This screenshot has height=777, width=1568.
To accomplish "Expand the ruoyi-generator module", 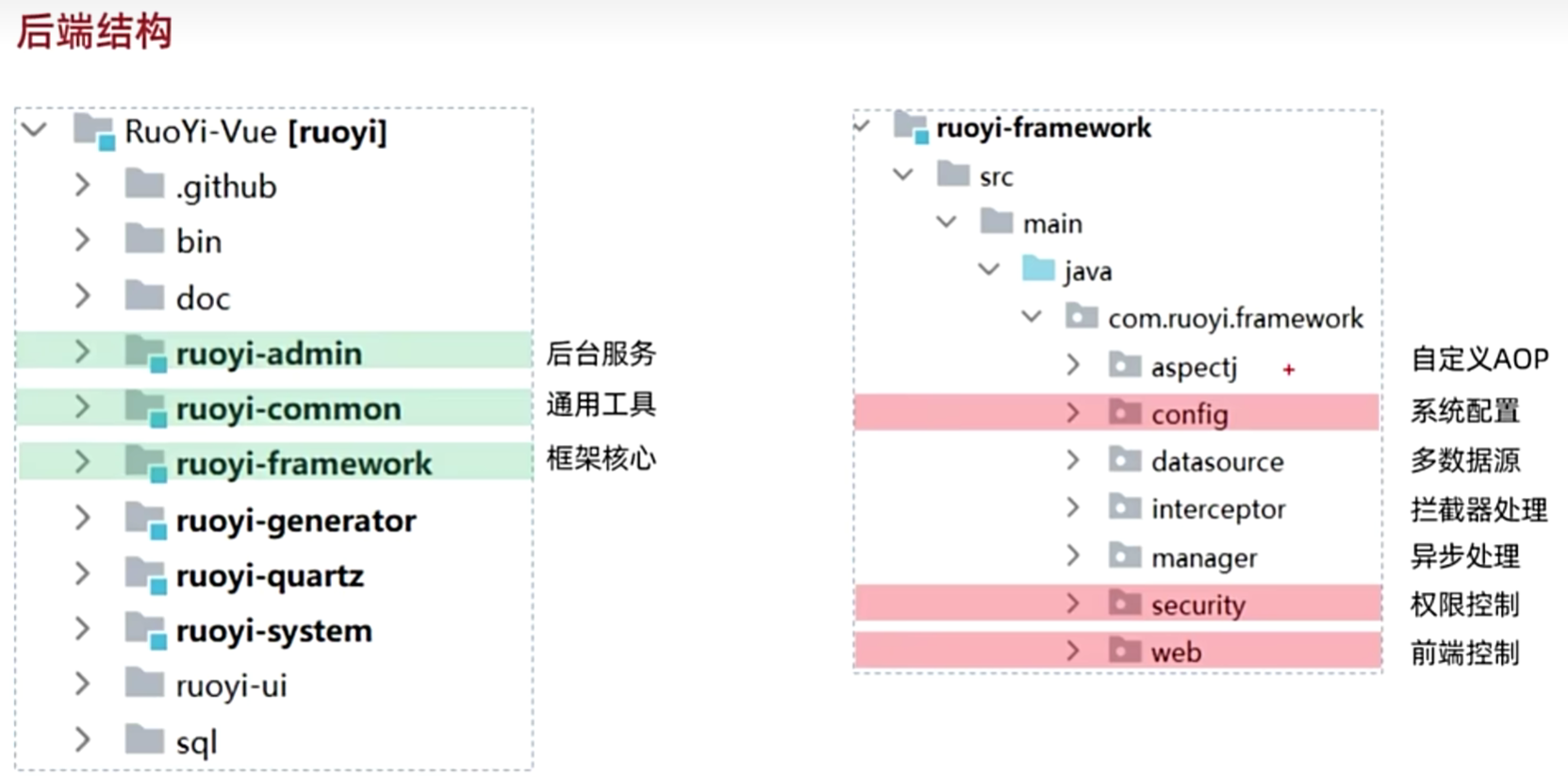I will coord(81,518).
